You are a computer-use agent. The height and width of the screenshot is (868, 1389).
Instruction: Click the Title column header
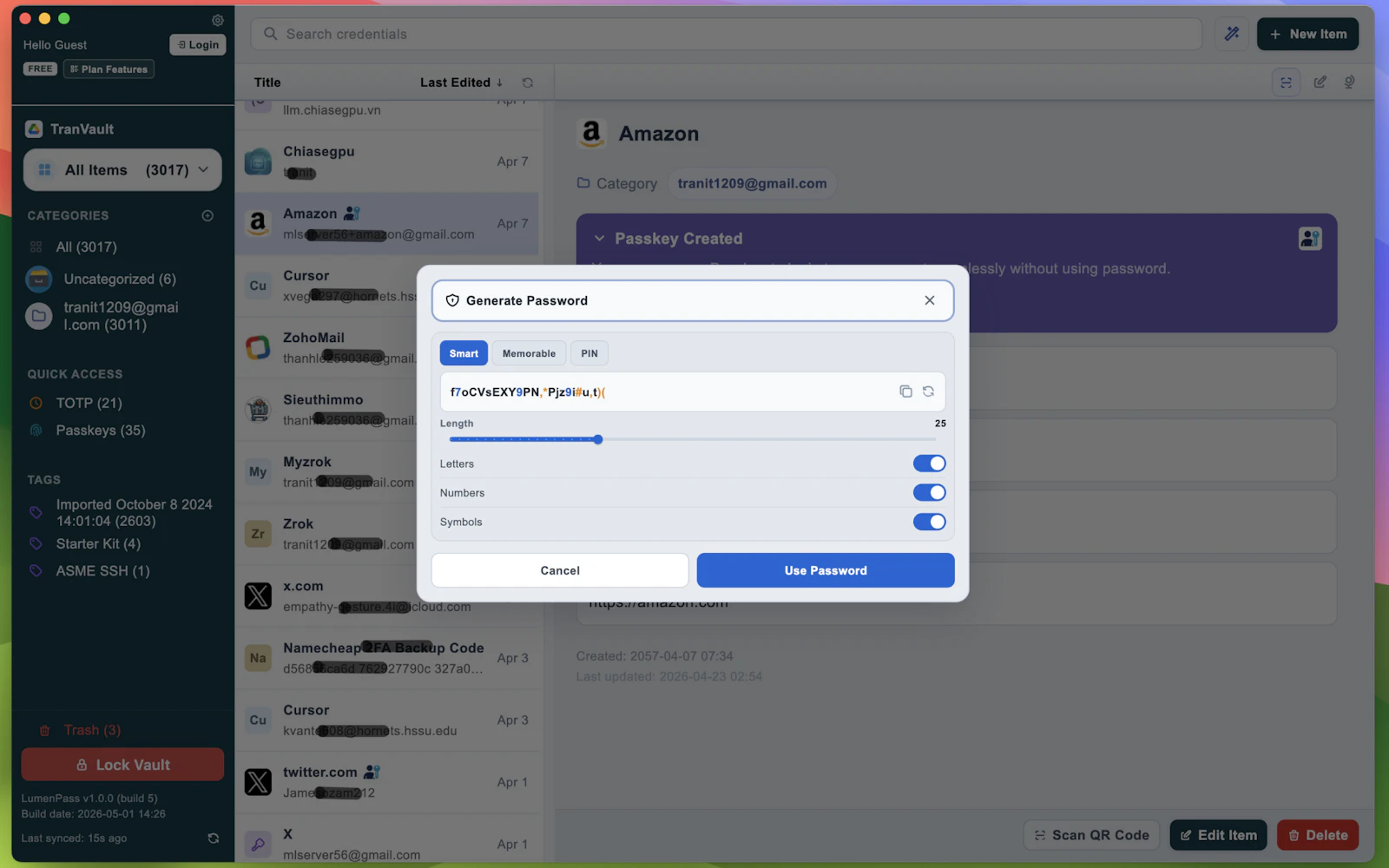(x=267, y=82)
